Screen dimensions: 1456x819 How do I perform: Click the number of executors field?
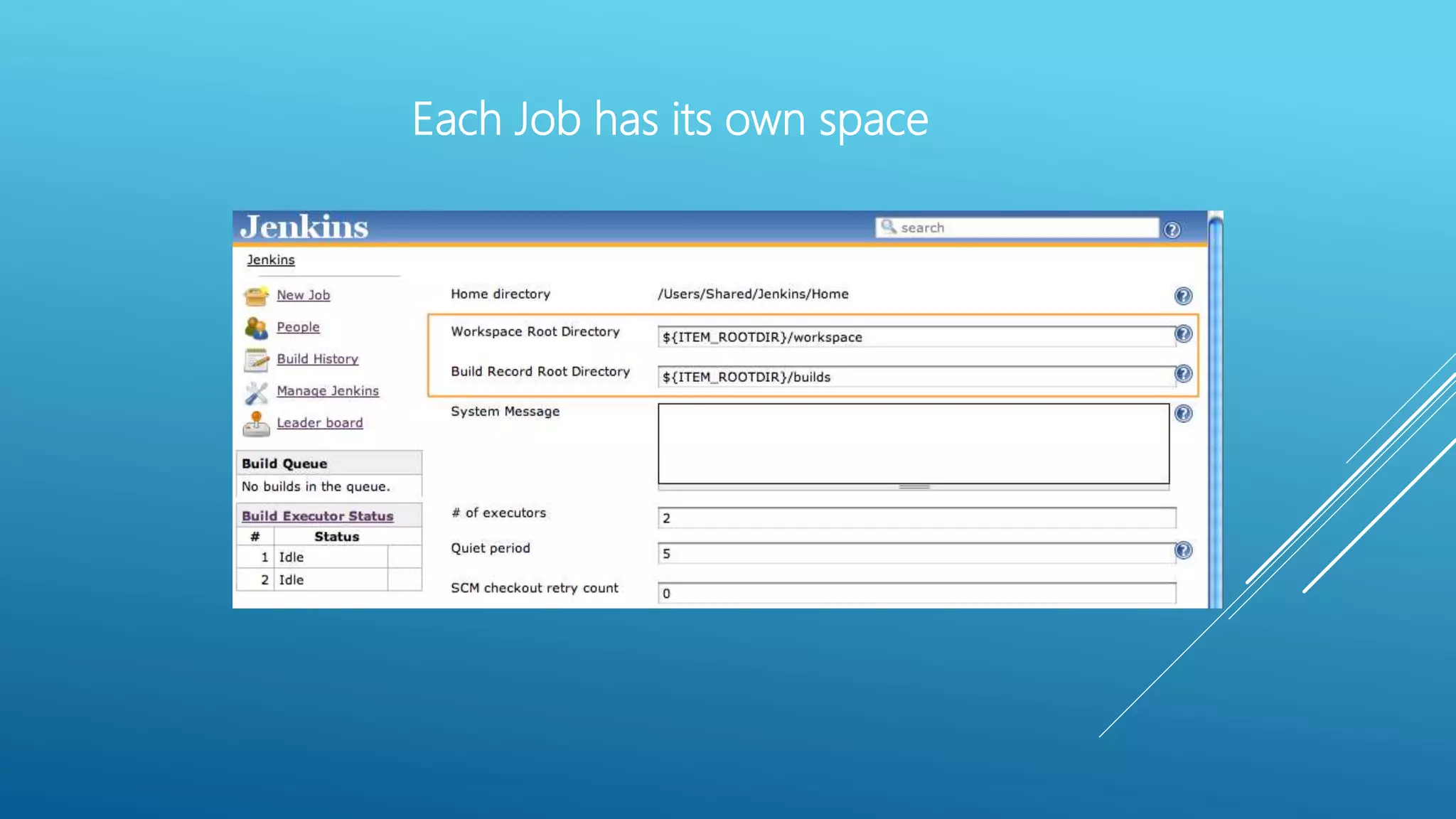[x=916, y=518]
